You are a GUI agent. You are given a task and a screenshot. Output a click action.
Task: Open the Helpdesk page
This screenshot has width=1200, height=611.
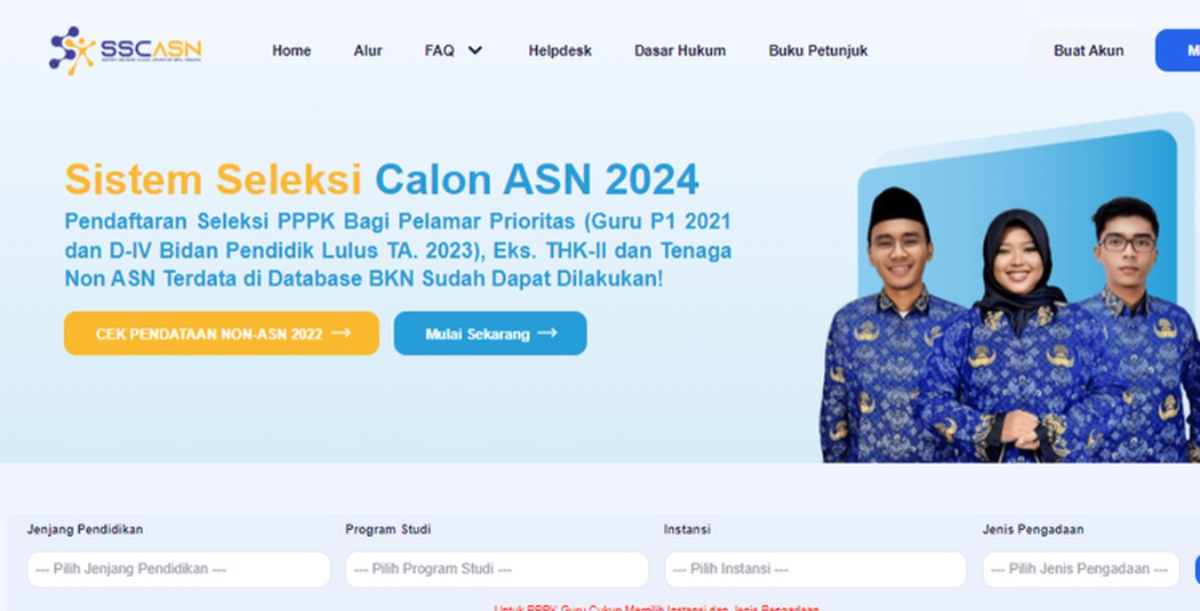pyautogui.click(x=560, y=50)
